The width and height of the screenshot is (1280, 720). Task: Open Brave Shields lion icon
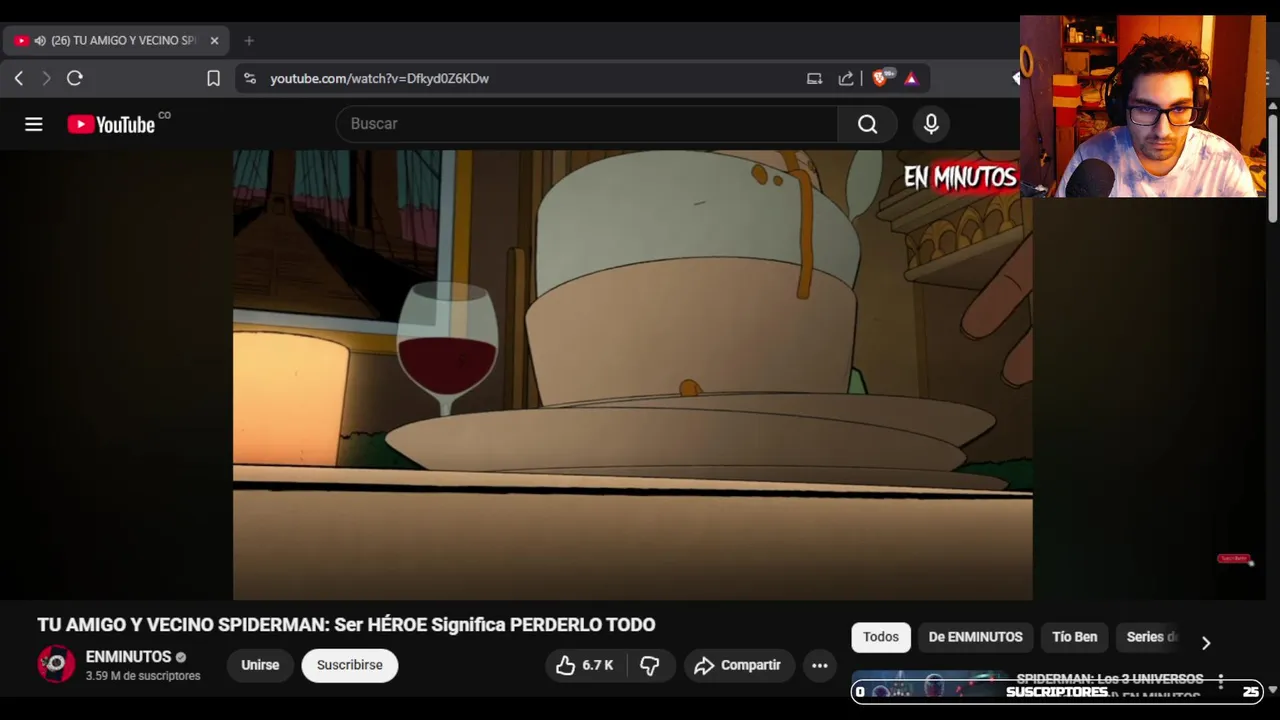click(x=881, y=78)
